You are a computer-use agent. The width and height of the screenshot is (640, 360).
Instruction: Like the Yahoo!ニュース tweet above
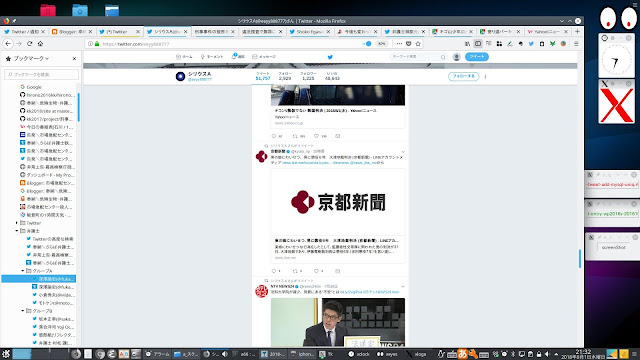tap(316, 136)
